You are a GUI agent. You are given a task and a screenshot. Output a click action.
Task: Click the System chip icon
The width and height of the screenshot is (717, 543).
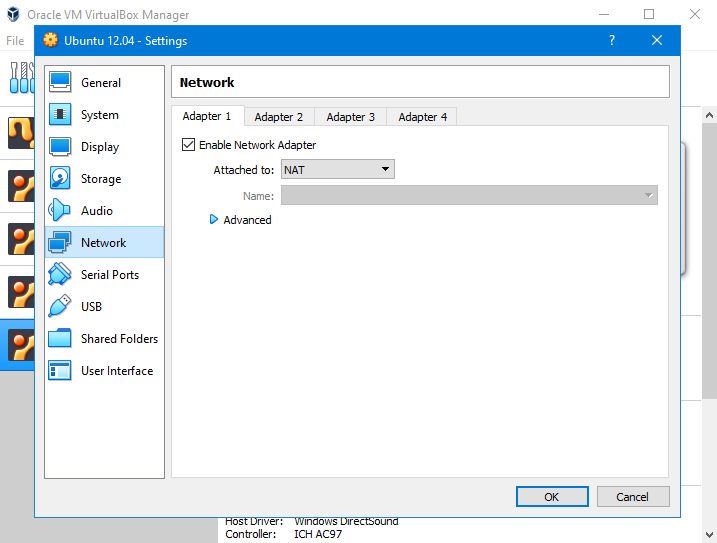[x=60, y=114]
